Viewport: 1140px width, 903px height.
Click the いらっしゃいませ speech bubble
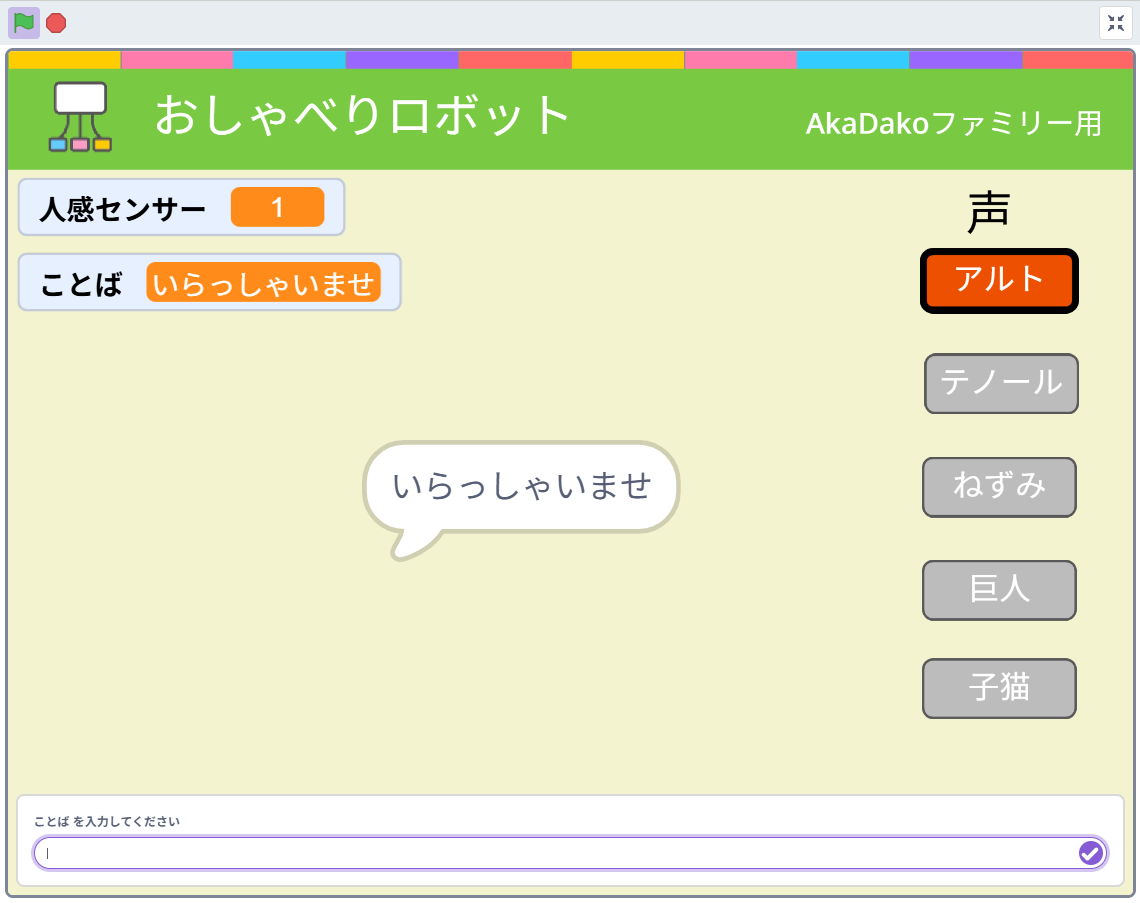(x=521, y=487)
